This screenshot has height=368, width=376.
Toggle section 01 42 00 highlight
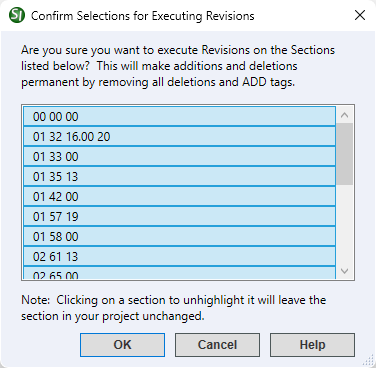[x=179, y=196]
